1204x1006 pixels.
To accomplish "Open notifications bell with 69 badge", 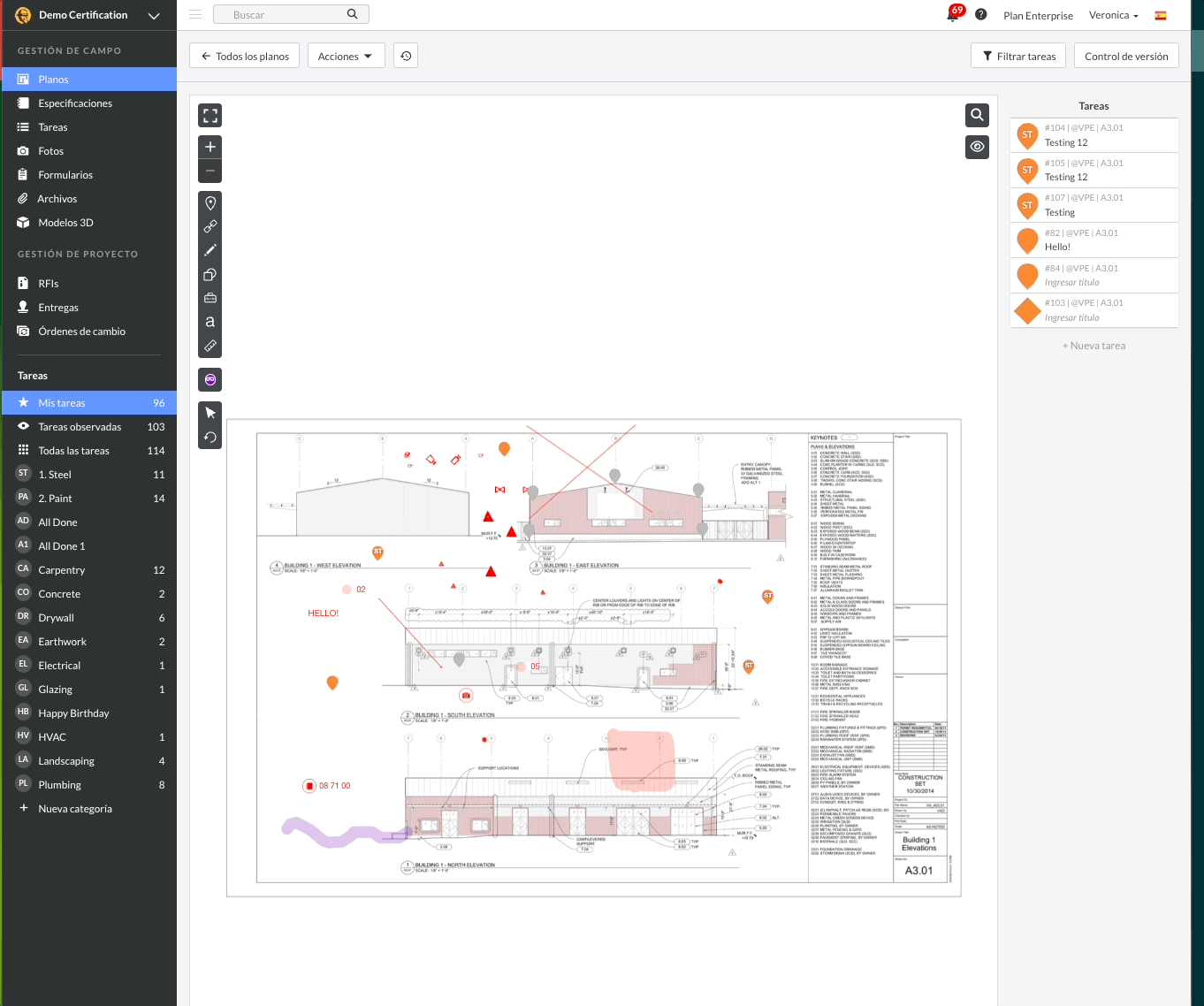I will coord(954,14).
